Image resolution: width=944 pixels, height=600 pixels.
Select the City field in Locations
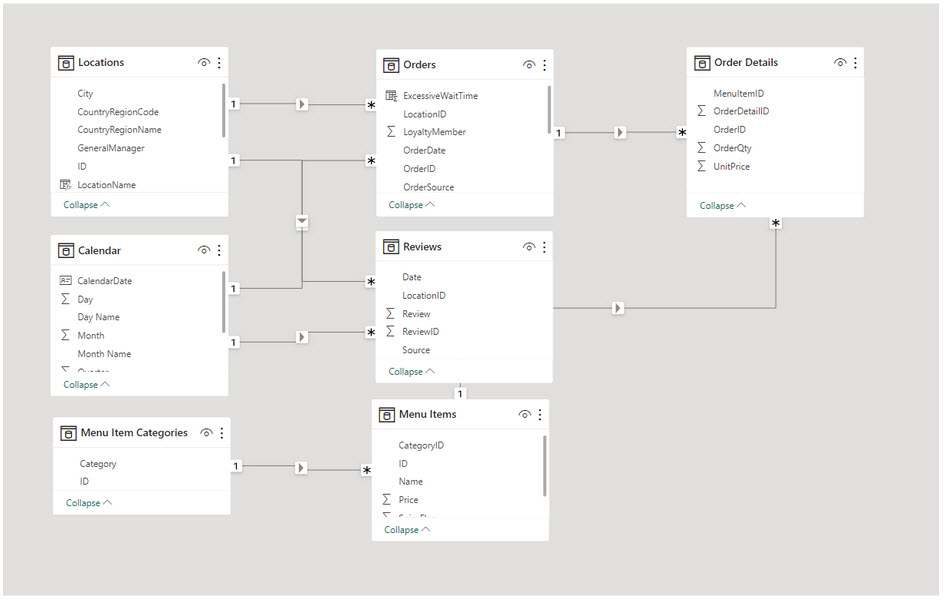coord(85,93)
